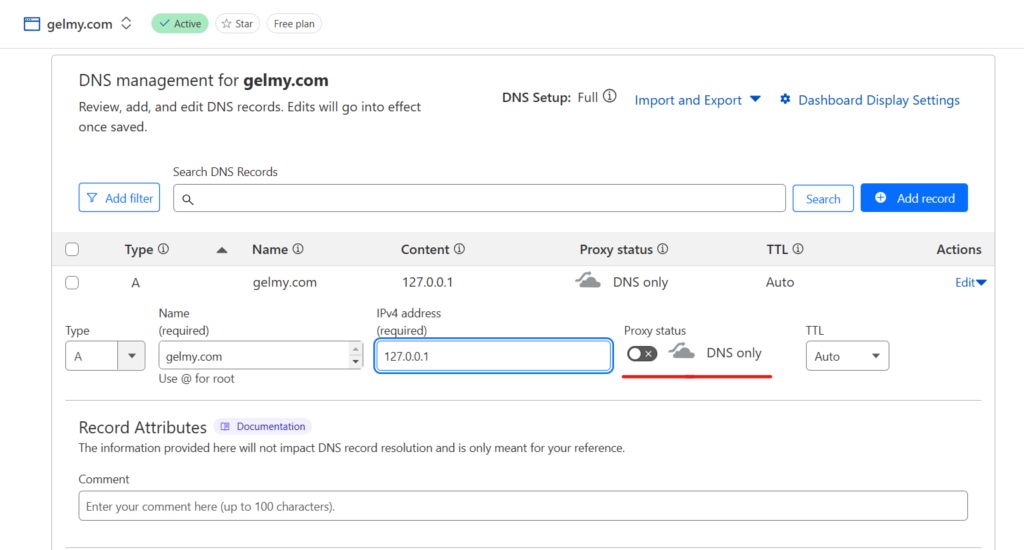Click the Free plan badge
Viewport: 1024px width, 550px height.
click(294, 24)
